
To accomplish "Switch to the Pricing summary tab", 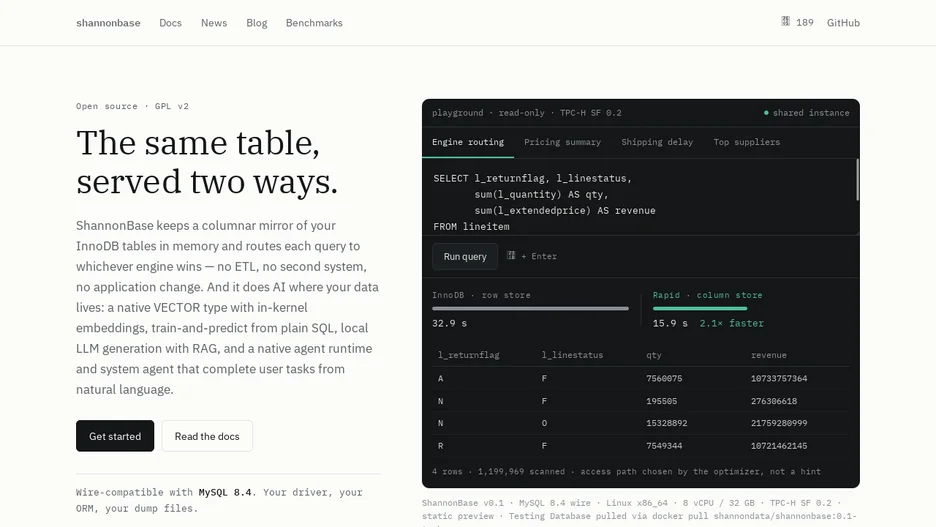I will click(562, 142).
